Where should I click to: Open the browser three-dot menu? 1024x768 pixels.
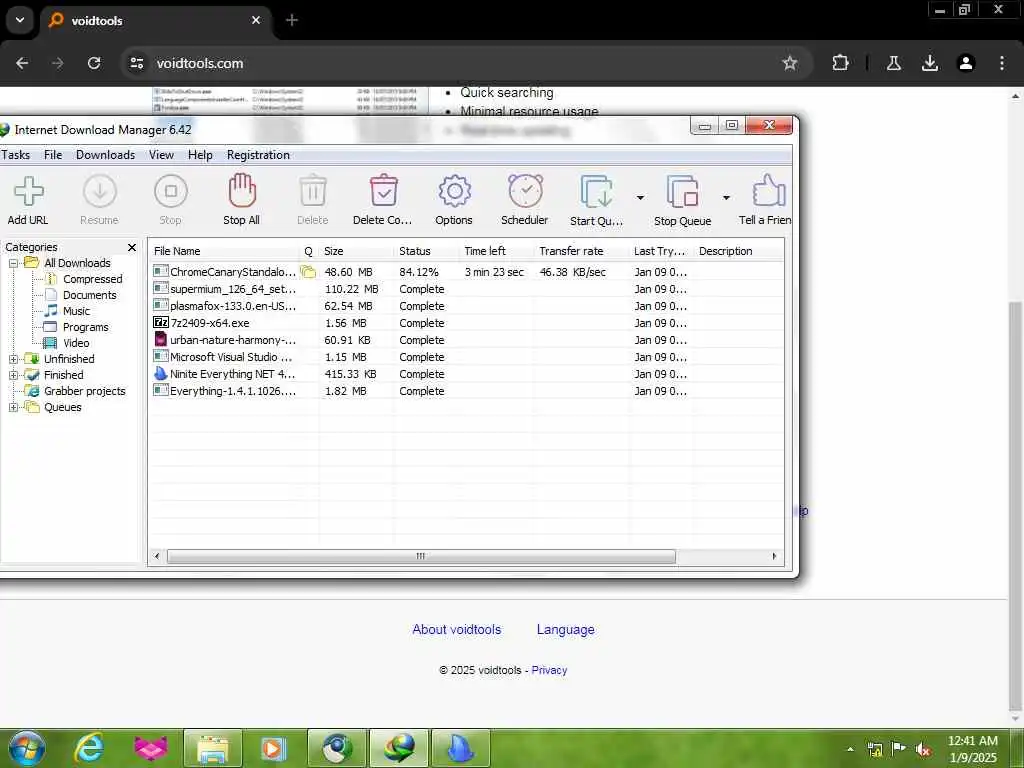[1002, 63]
